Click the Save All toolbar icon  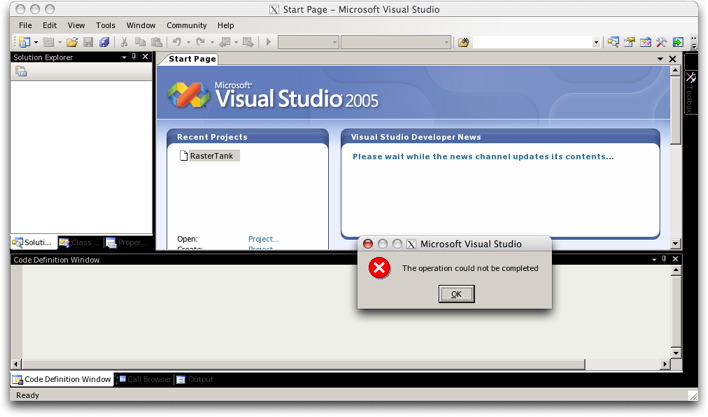coord(103,42)
